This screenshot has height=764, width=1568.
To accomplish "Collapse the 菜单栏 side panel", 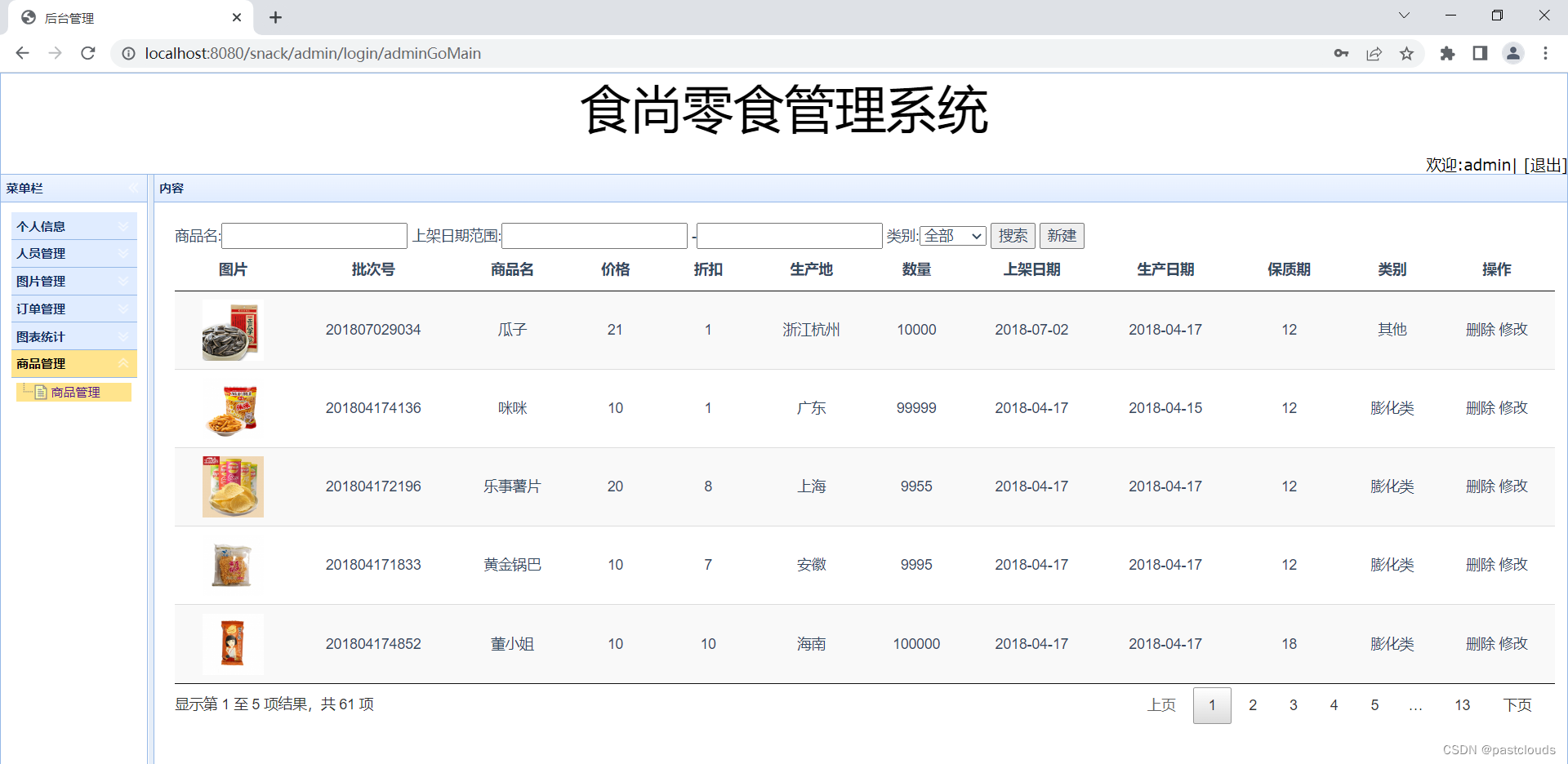I will click(133, 189).
